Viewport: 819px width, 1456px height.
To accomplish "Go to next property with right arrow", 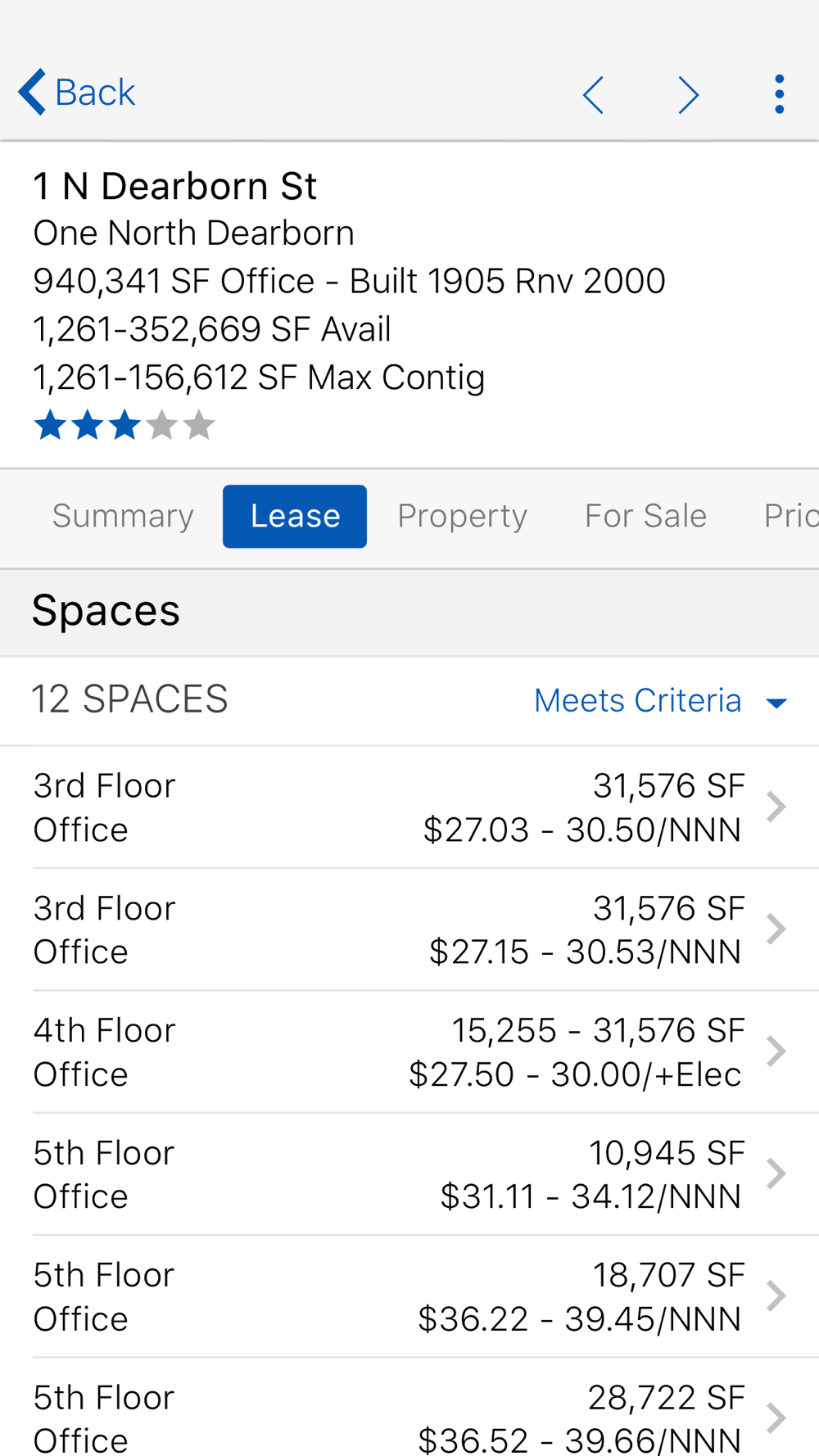I will pos(688,95).
